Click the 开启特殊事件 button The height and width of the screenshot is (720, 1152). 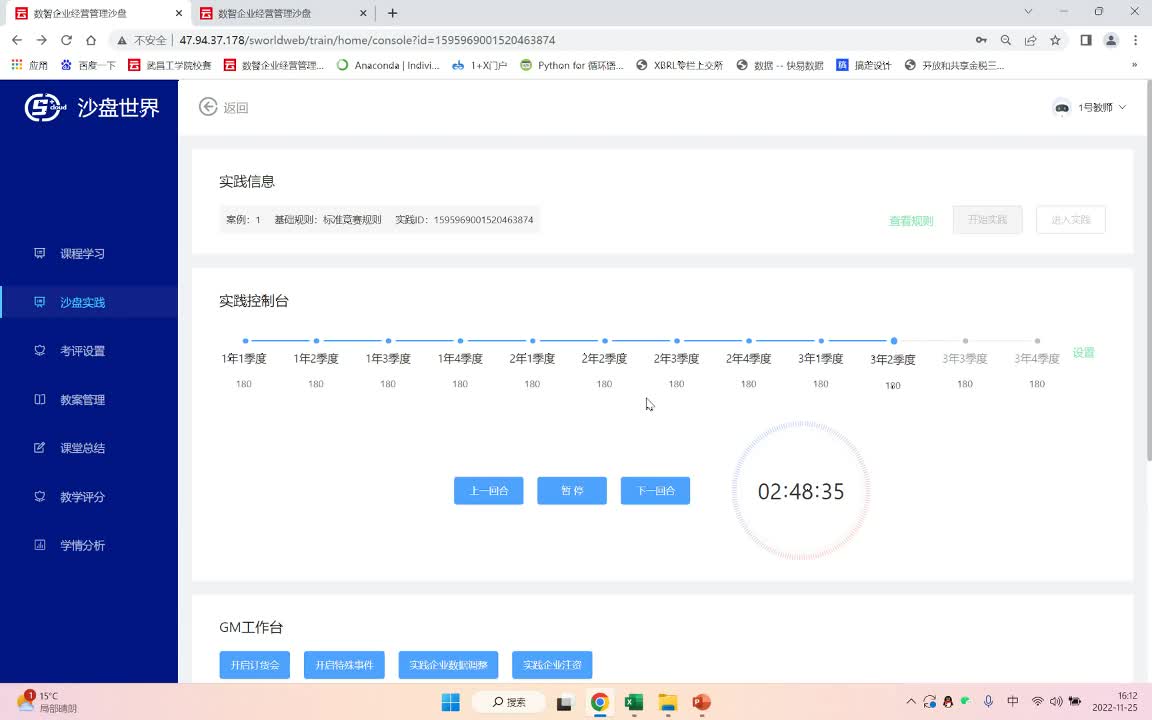[344, 665]
